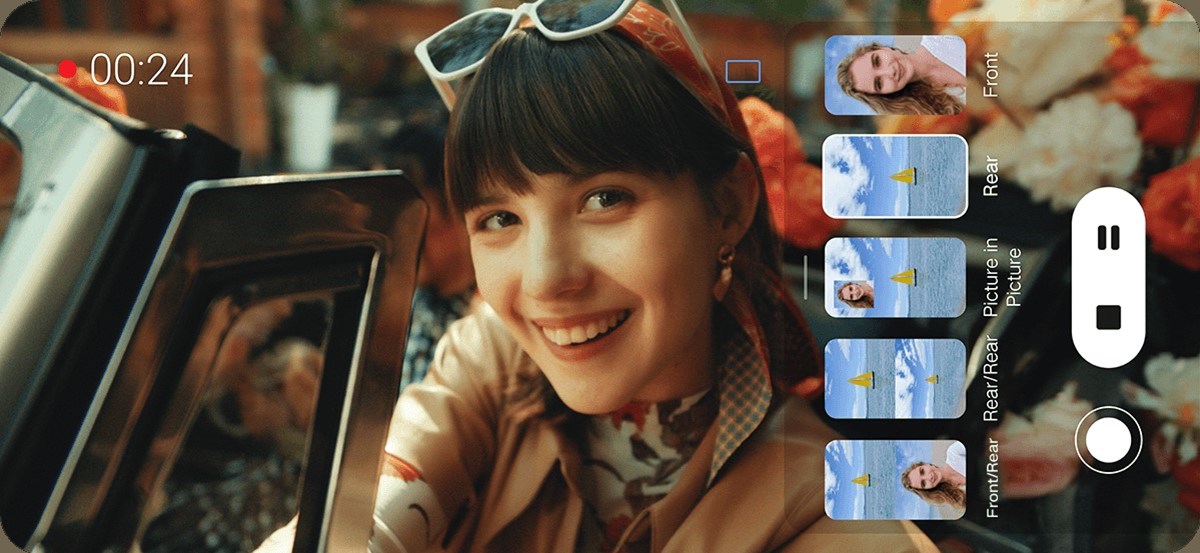The image size is (1200, 553).
Task: Pause the video recording
Action: tap(1108, 237)
